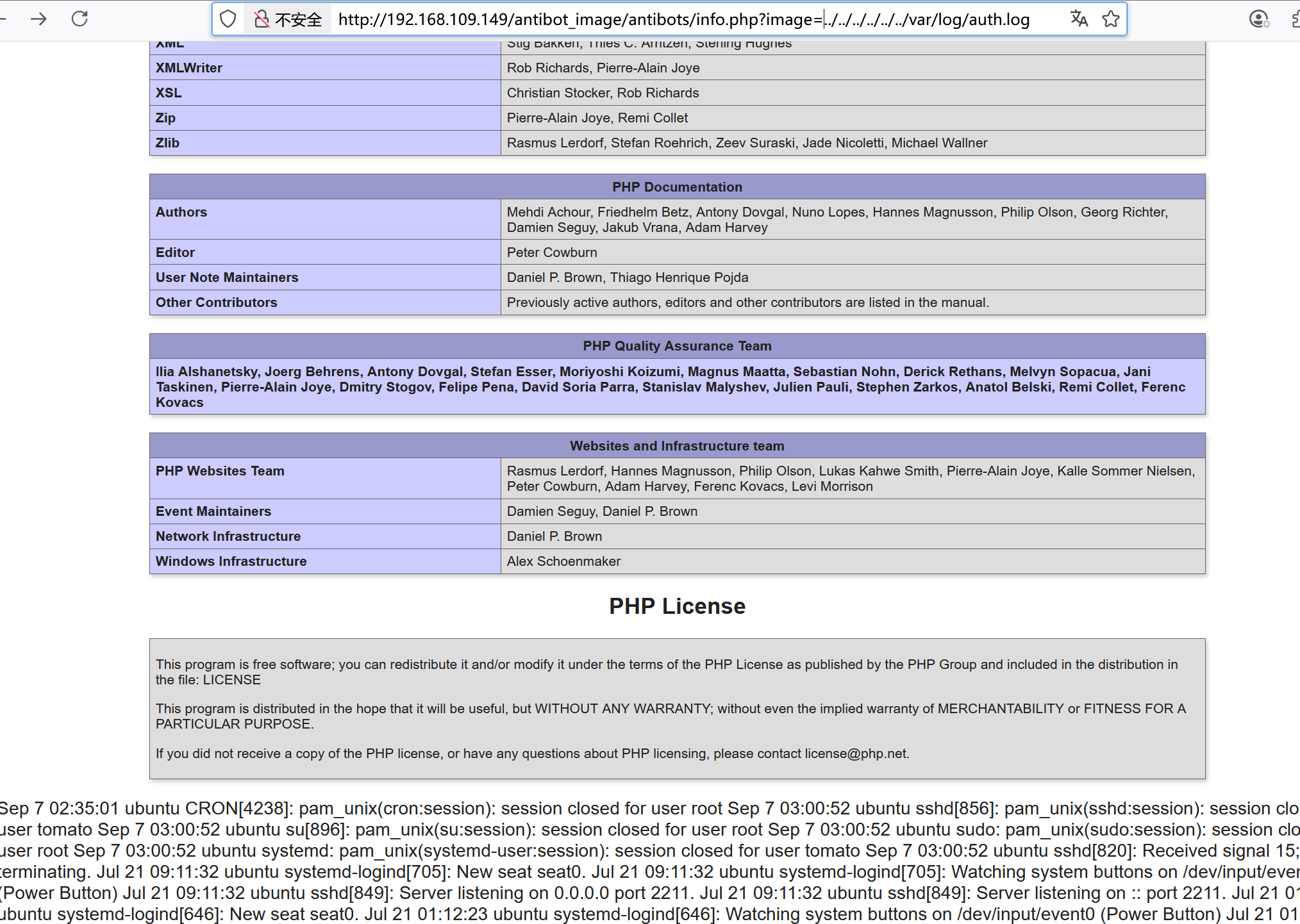Click the license@php.net contact sentence
Viewport: 1300px width, 924px height.
(532, 754)
